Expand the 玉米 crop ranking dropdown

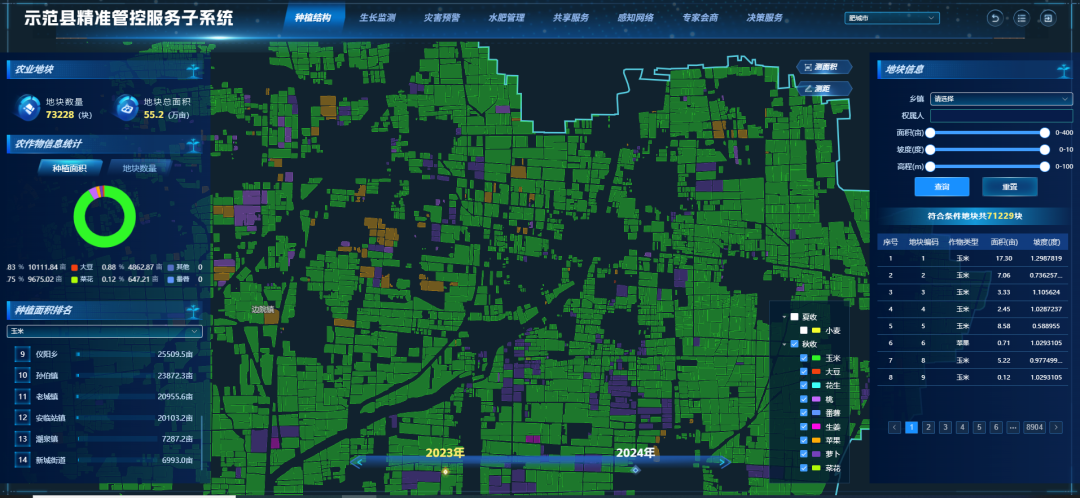pos(105,331)
